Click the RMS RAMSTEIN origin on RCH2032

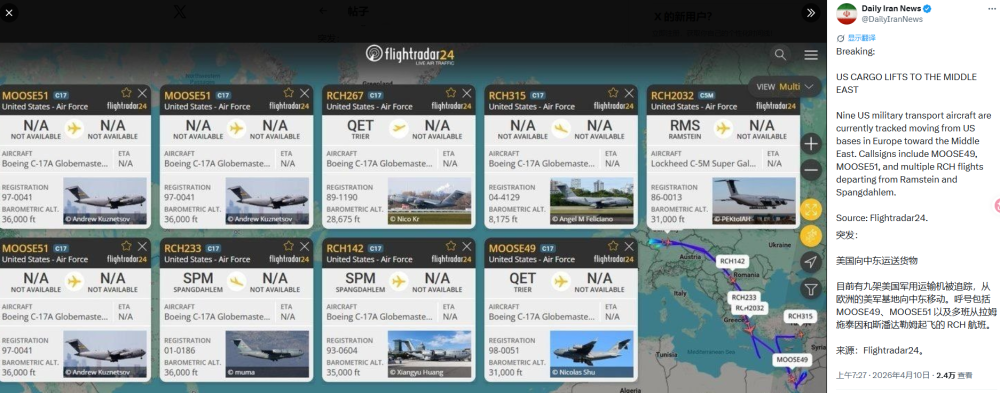pos(684,129)
